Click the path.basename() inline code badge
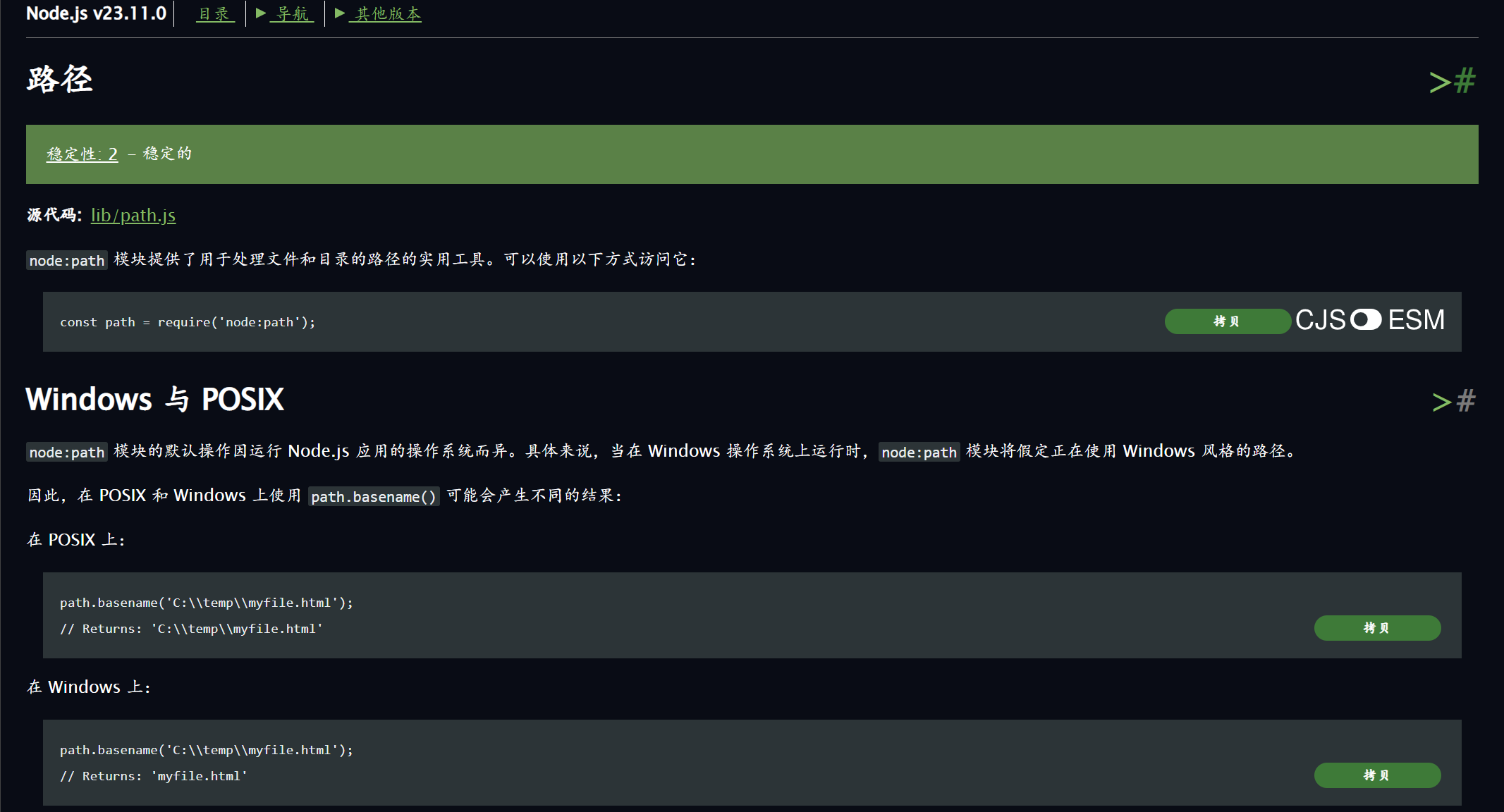This screenshot has height=812, width=1504. pyautogui.click(x=374, y=496)
